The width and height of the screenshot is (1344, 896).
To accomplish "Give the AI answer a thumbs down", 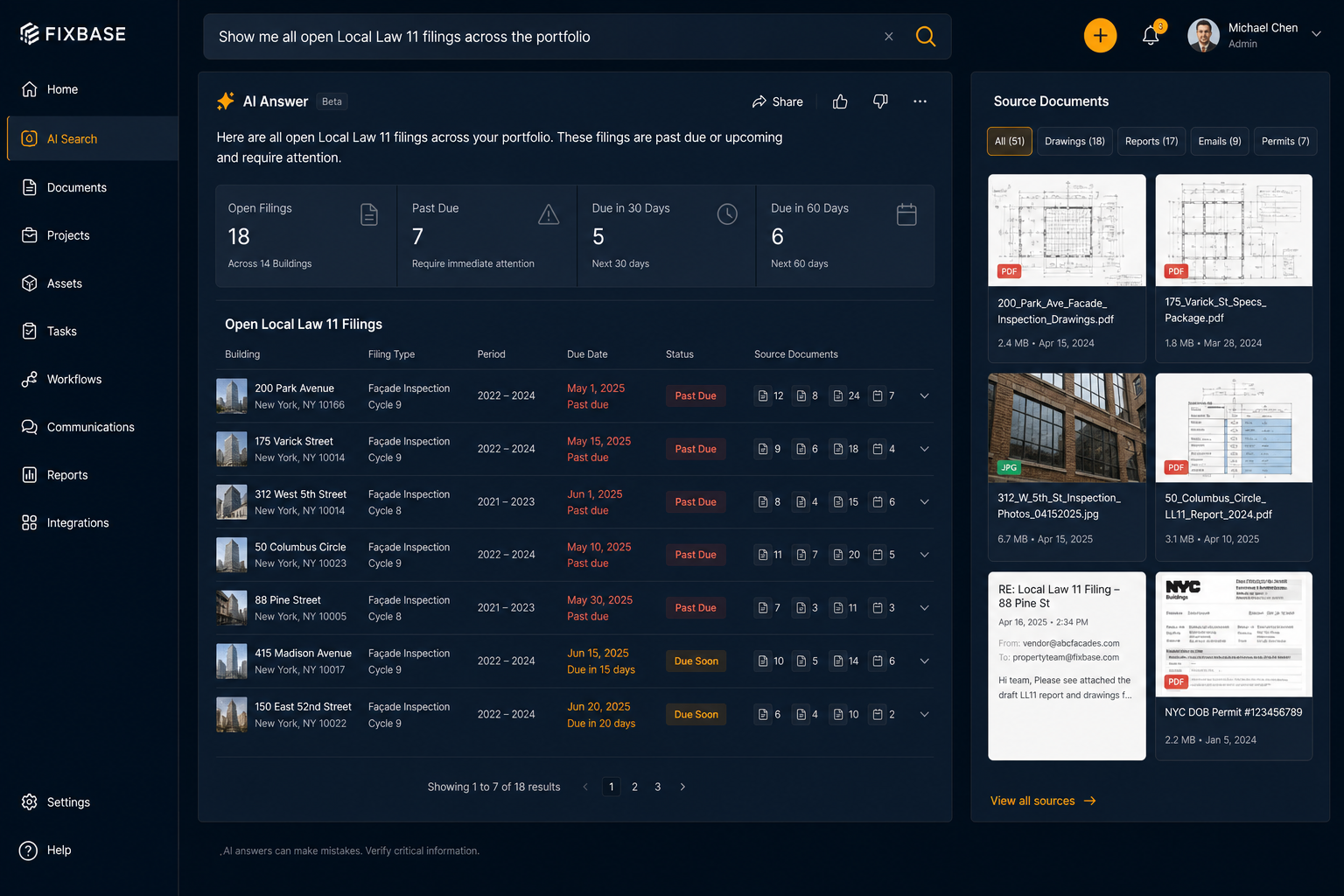I will coord(880,101).
